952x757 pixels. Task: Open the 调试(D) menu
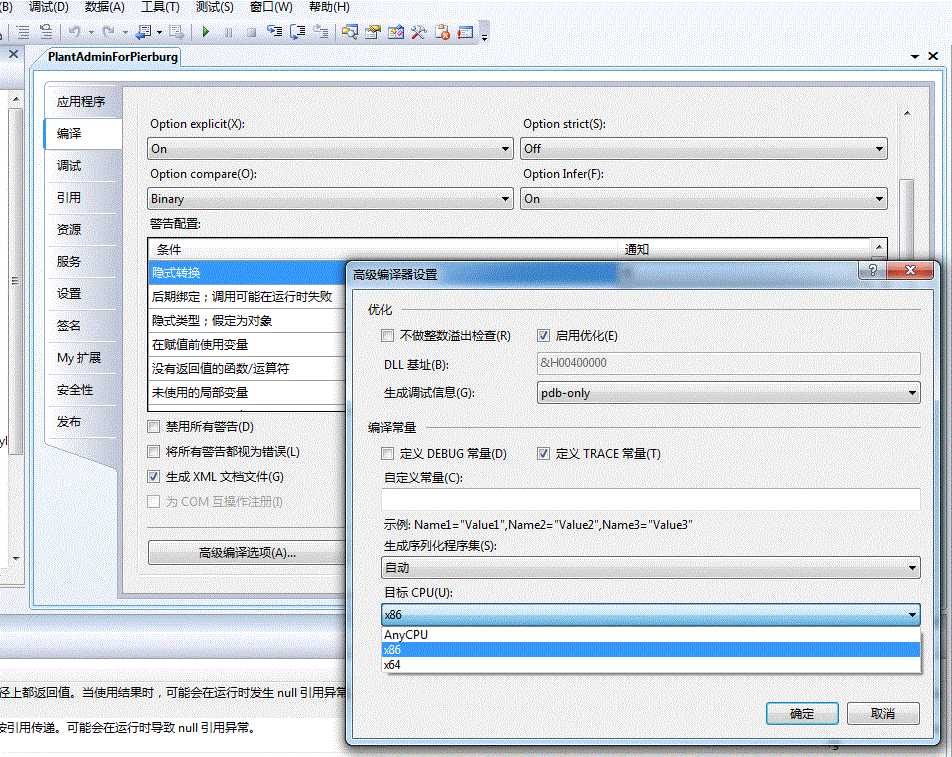[49, 7]
